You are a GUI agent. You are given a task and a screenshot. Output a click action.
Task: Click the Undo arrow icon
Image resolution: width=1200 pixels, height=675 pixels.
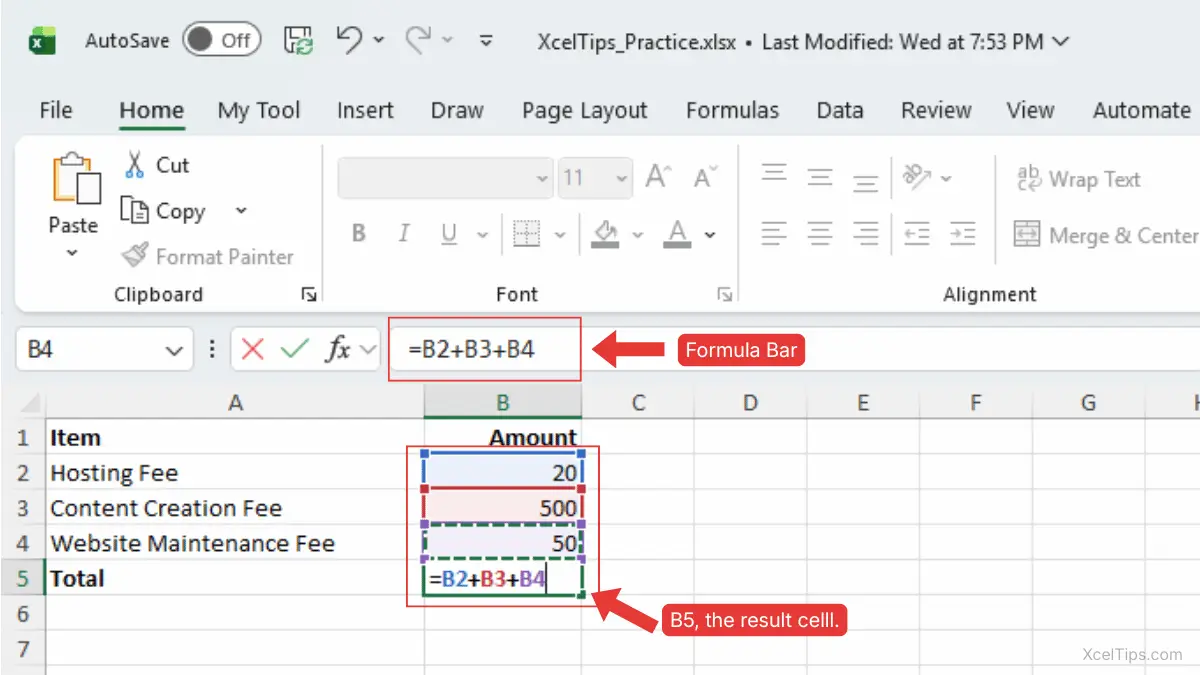coord(349,40)
